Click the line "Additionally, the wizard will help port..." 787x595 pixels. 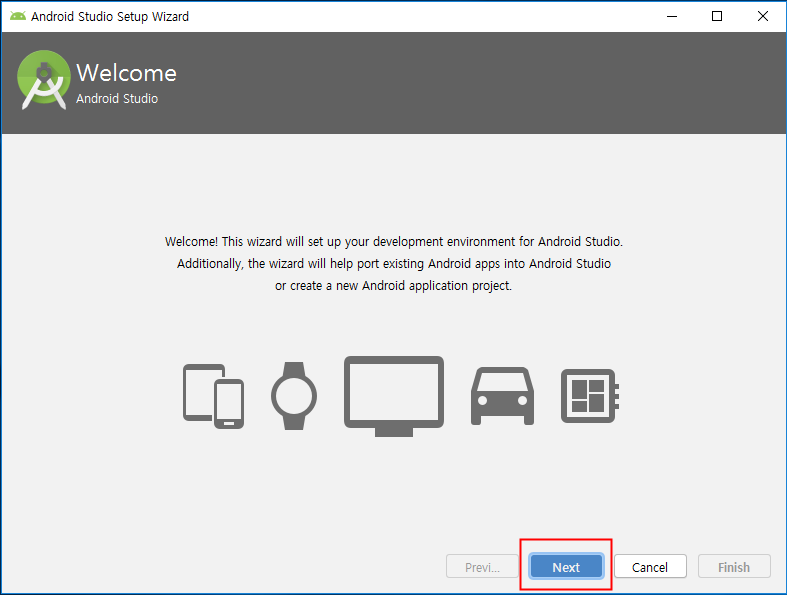pos(394,264)
